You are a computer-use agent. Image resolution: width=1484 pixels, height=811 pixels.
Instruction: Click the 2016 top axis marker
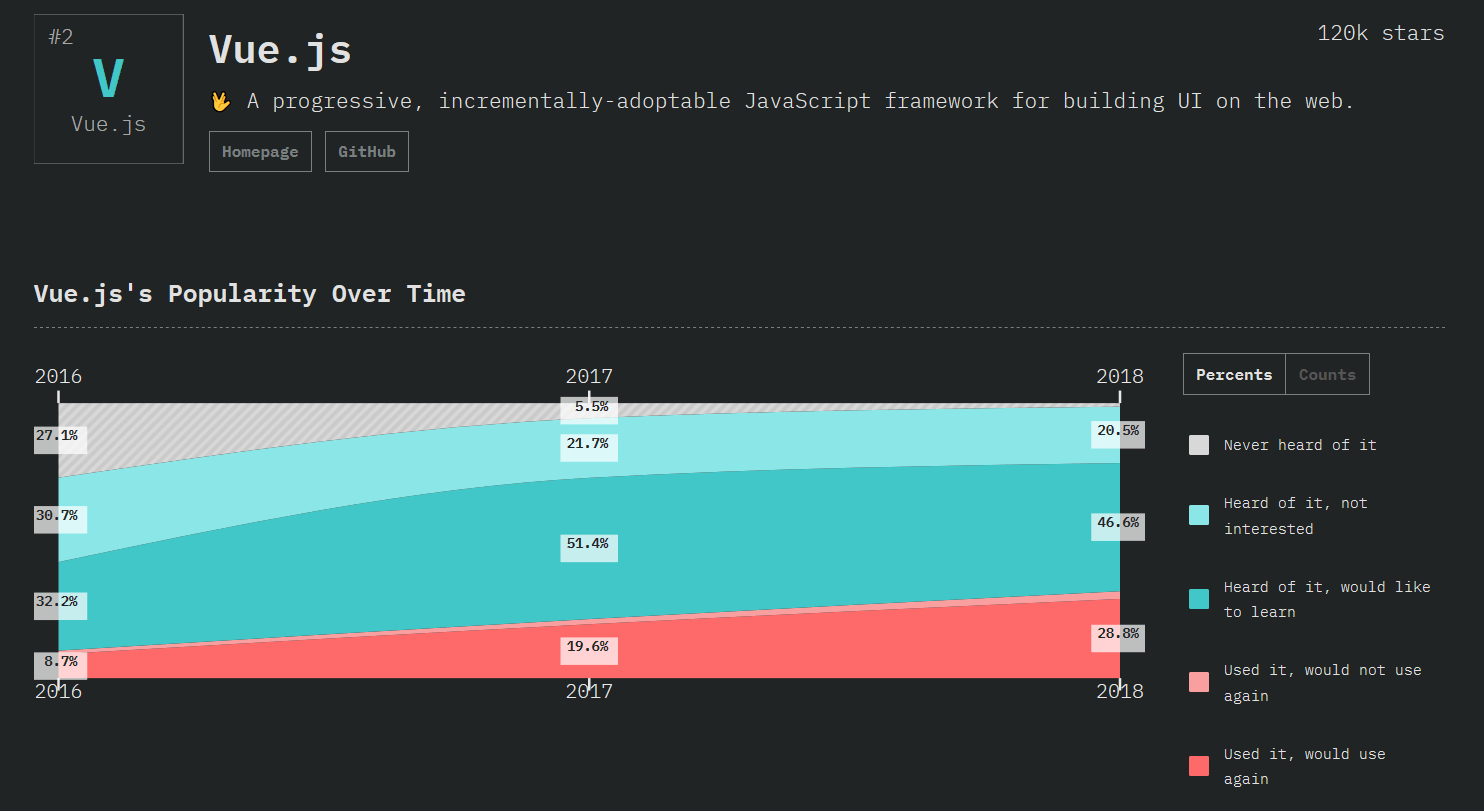pyautogui.click(x=58, y=377)
